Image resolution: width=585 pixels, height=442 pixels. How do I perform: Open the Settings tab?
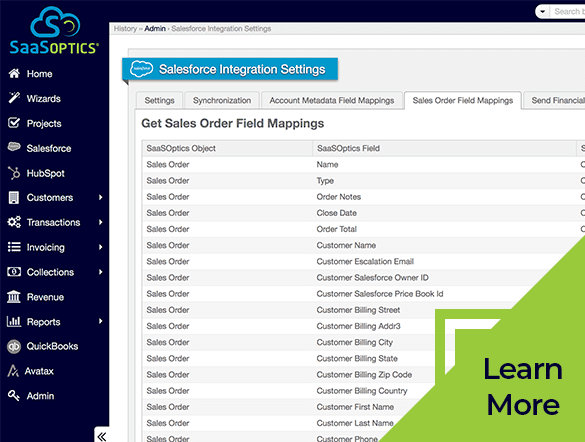click(x=159, y=100)
